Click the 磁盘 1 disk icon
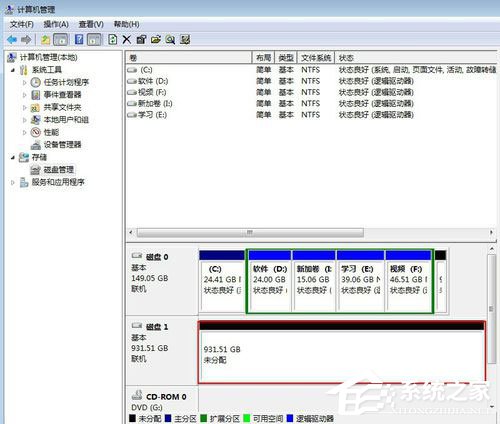 coord(137,326)
